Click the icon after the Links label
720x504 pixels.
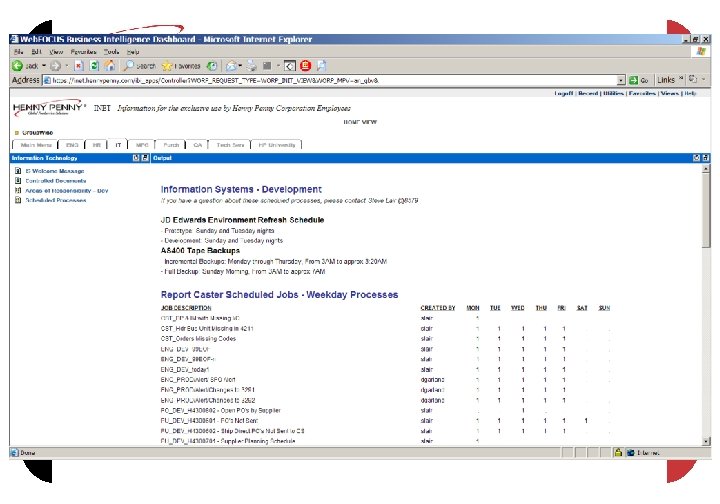[693, 79]
